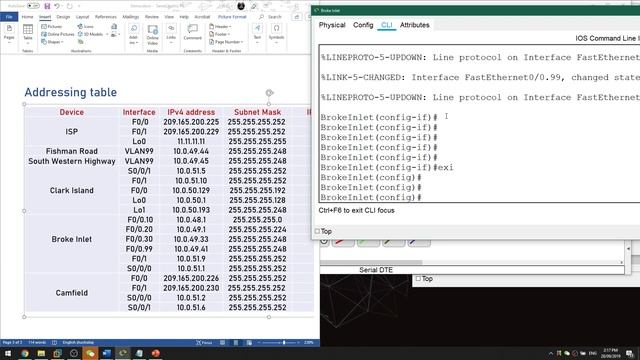Viewport: 640px width, 360px height.
Task: Open PowerPoint from the taskbar
Action: click(x=156, y=353)
